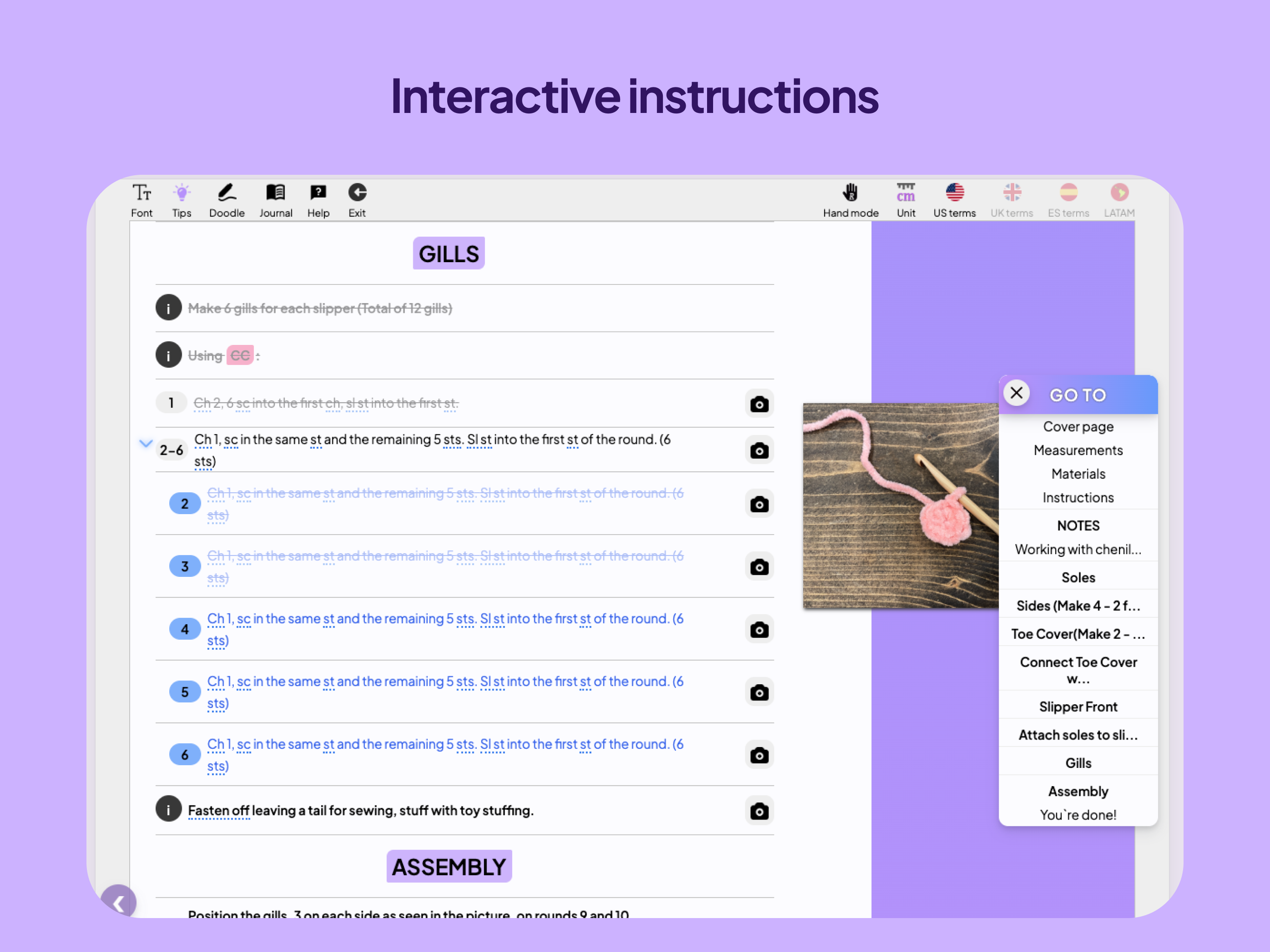Jump to Assembly in GO TO list
This screenshot has width=1270, height=952.
pos(1078,791)
